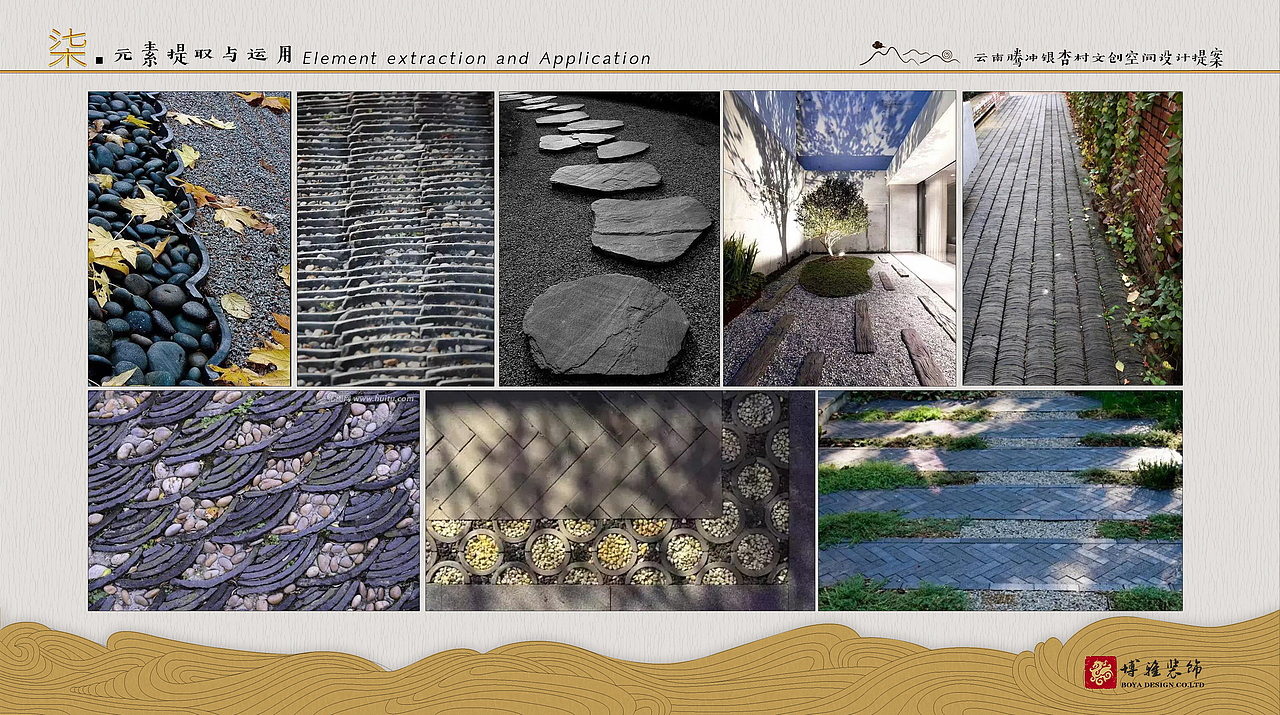Click the 博雅装饰 company name text
The image size is (1280, 715).
click(x=1163, y=668)
